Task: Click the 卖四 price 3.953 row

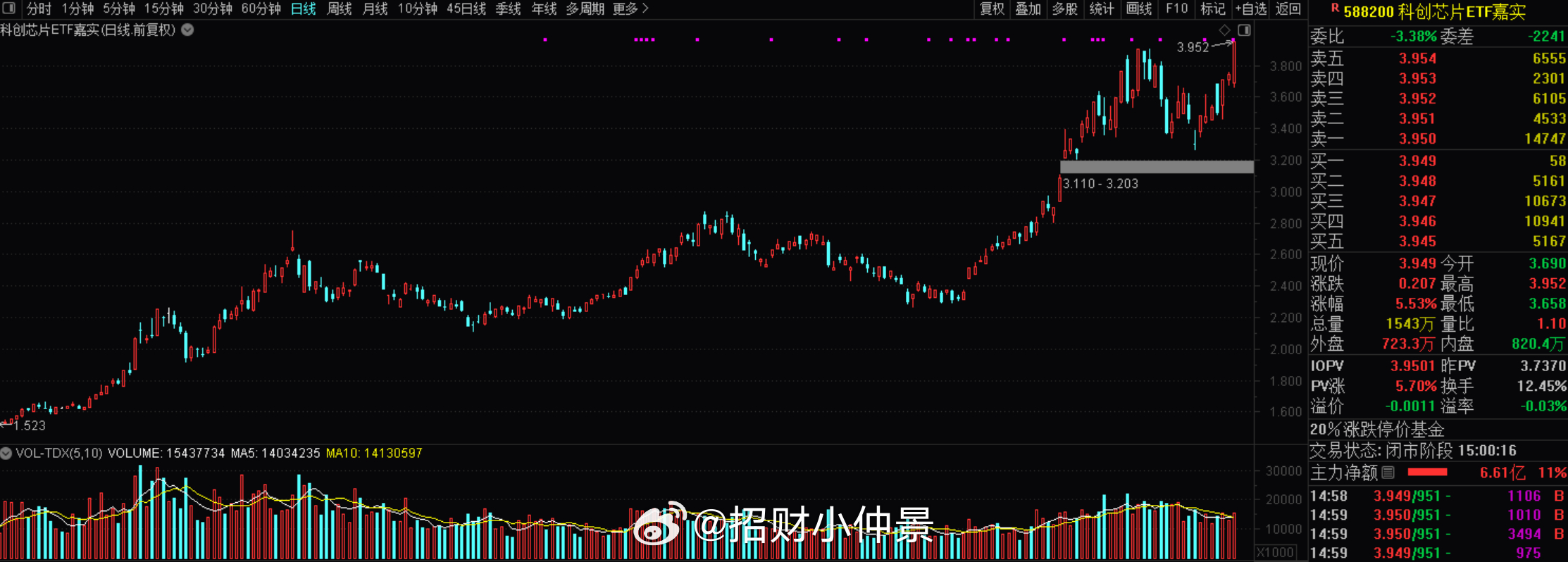Action: tap(1438, 78)
